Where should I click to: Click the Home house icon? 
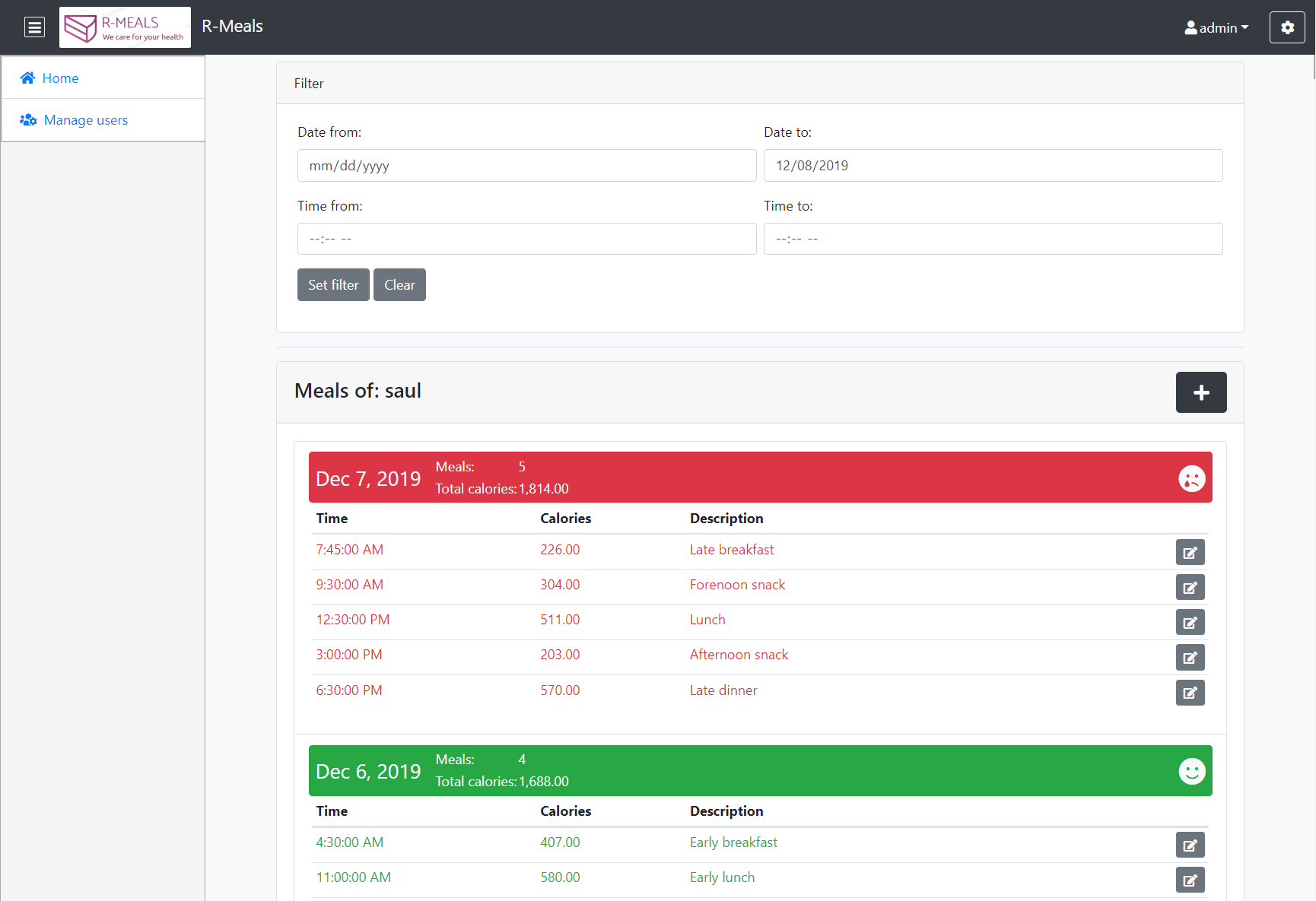(27, 78)
